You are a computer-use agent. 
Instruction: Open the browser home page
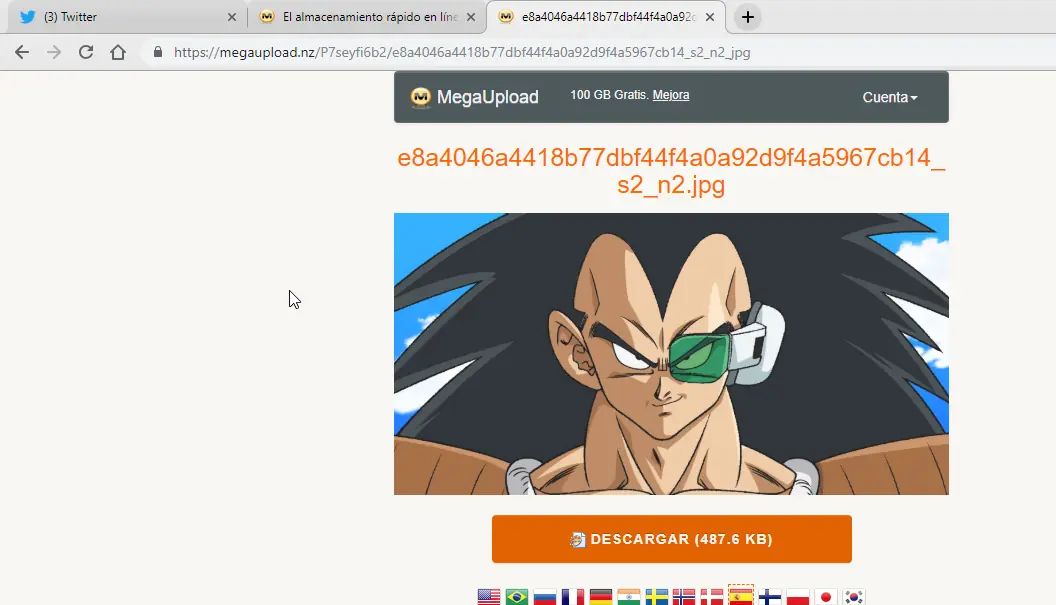click(x=118, y=52)
